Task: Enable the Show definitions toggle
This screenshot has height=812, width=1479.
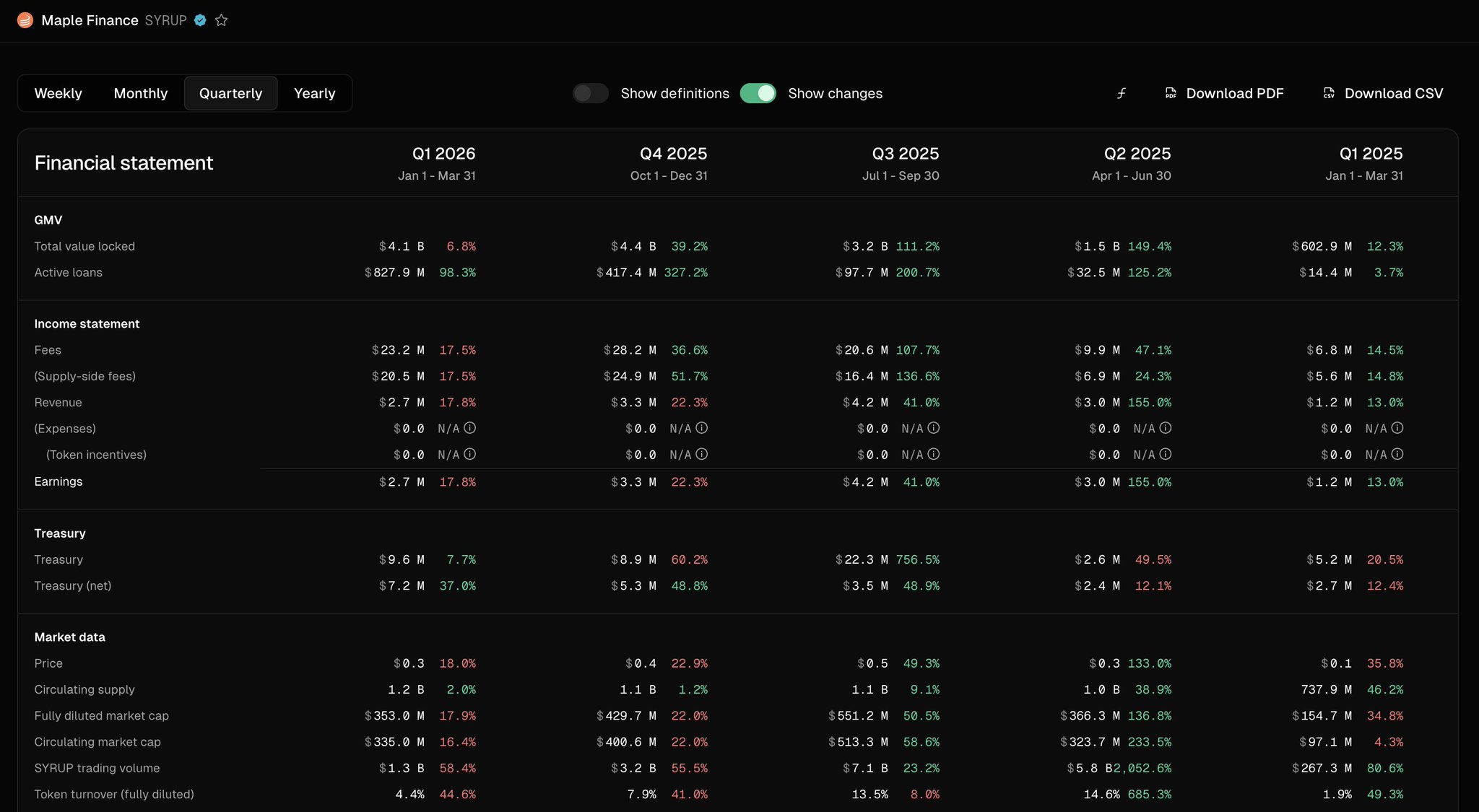Action: click(591, 93)
